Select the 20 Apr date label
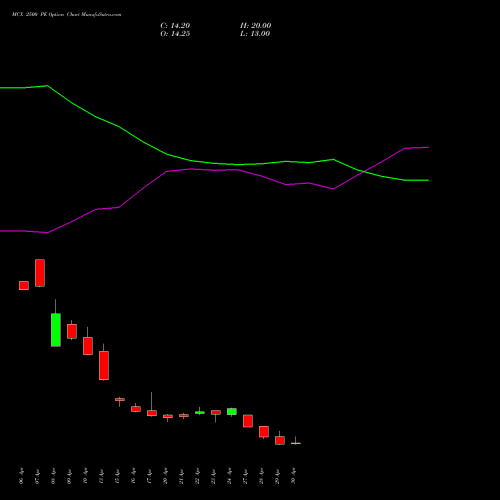 click(165, 476)
